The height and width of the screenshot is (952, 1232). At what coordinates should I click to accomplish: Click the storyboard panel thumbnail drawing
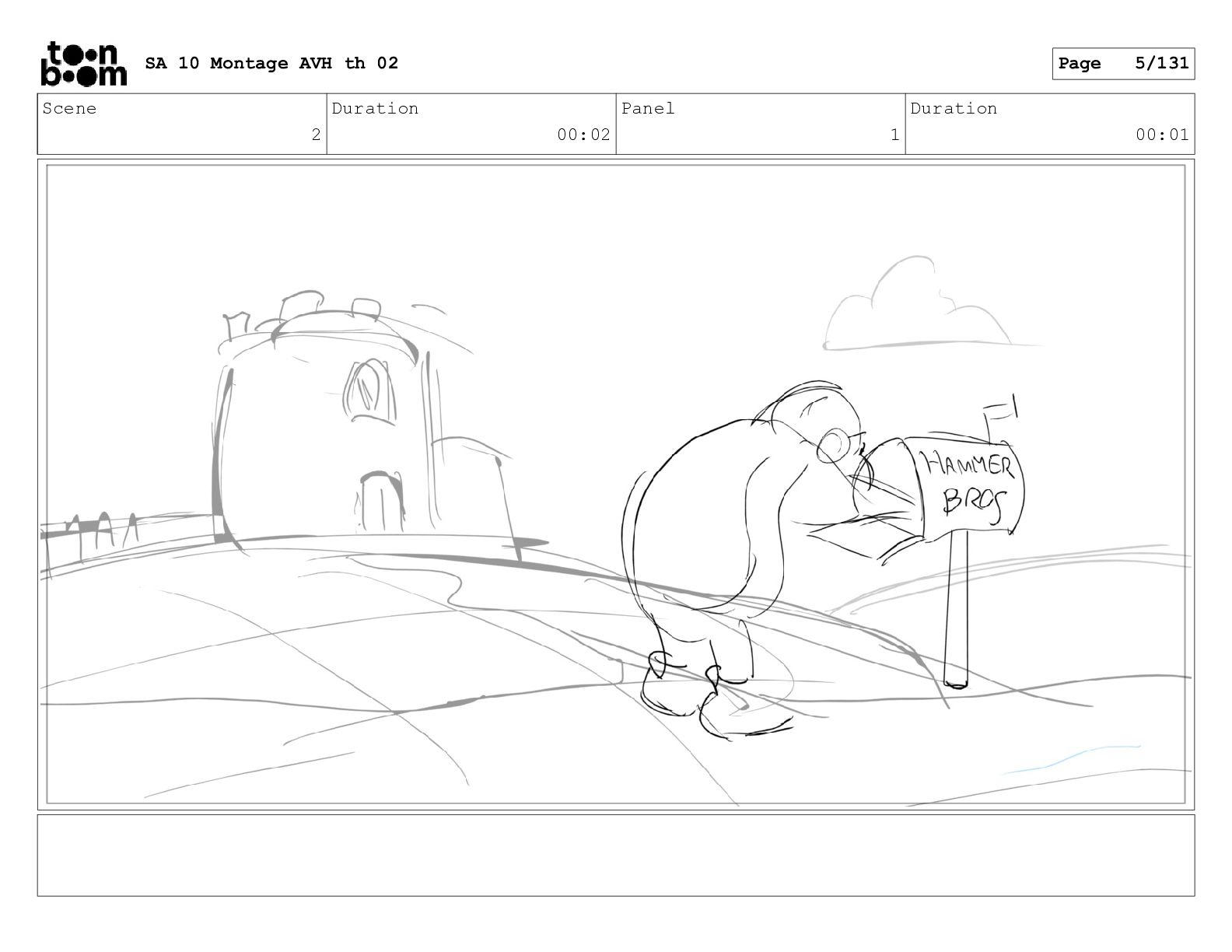click(616, 485)
